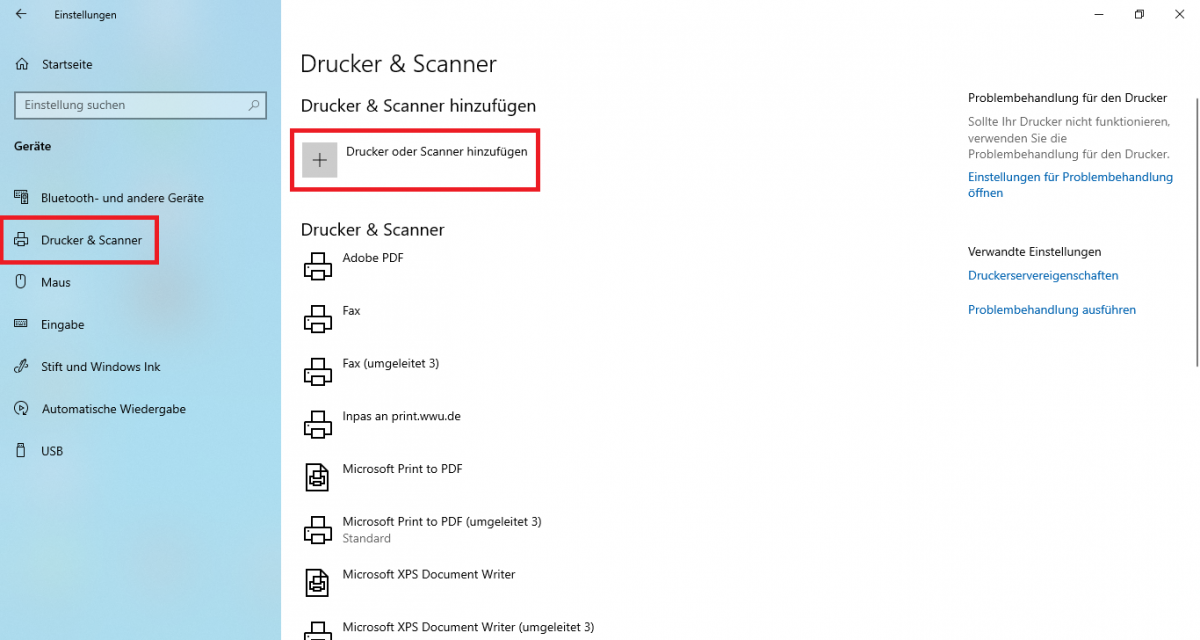Click the Einstellung suchen search field
This screenshot has height=640, width=1200.
[141, 105]
